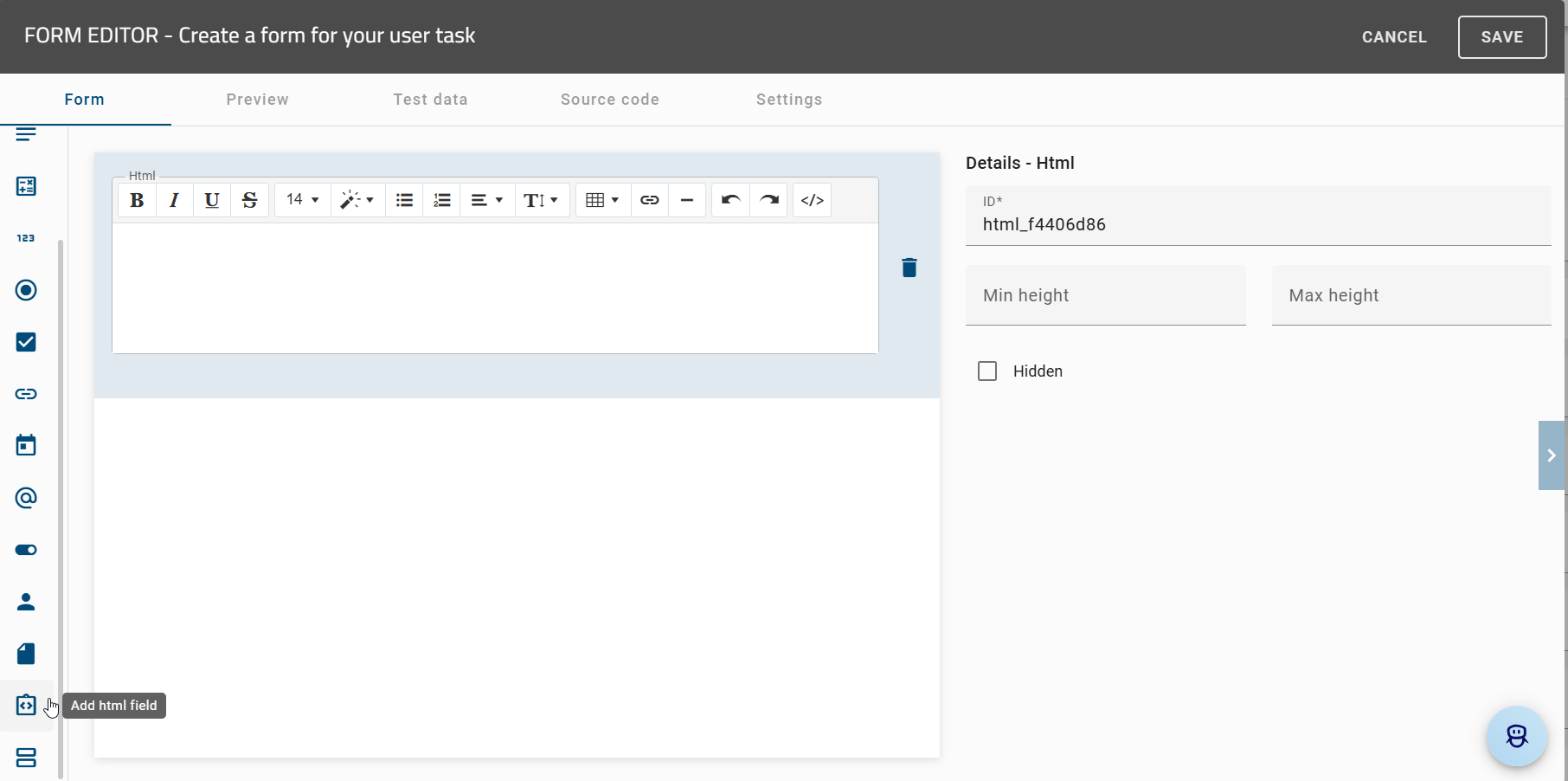Insert an unordered bullet list

click(404, 200)
